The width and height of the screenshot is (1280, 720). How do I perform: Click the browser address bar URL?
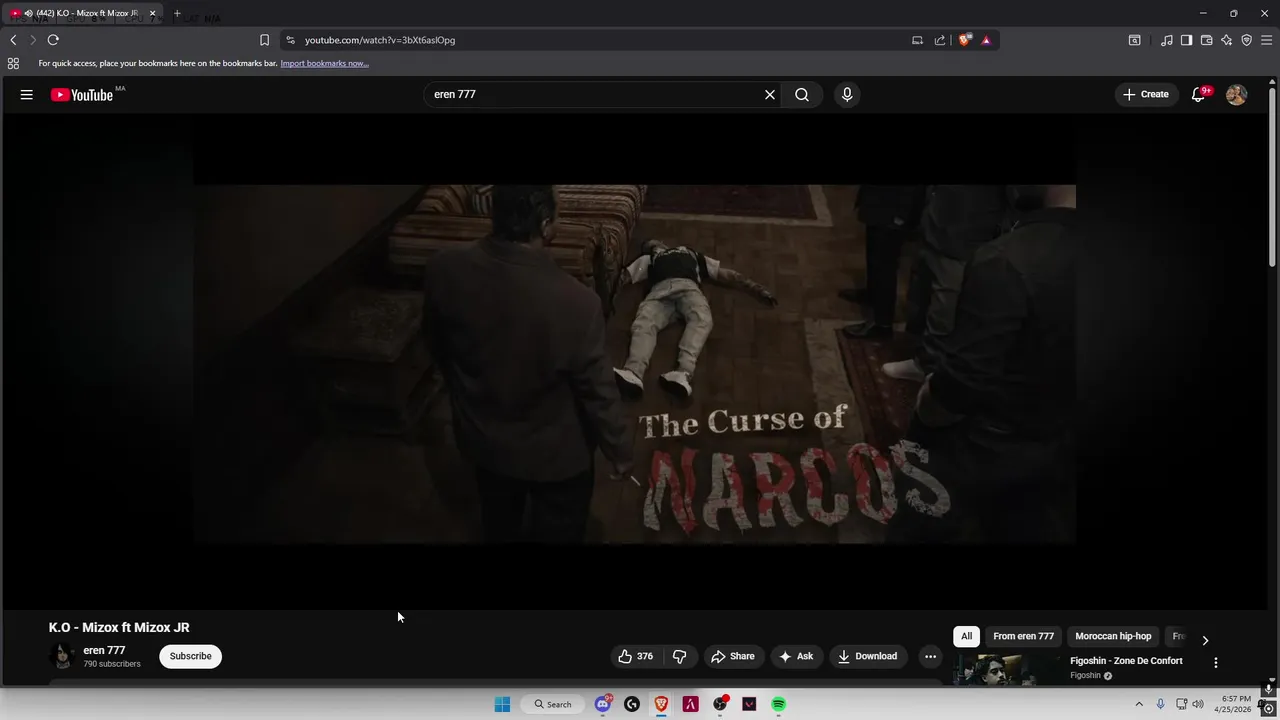(380, 40)
